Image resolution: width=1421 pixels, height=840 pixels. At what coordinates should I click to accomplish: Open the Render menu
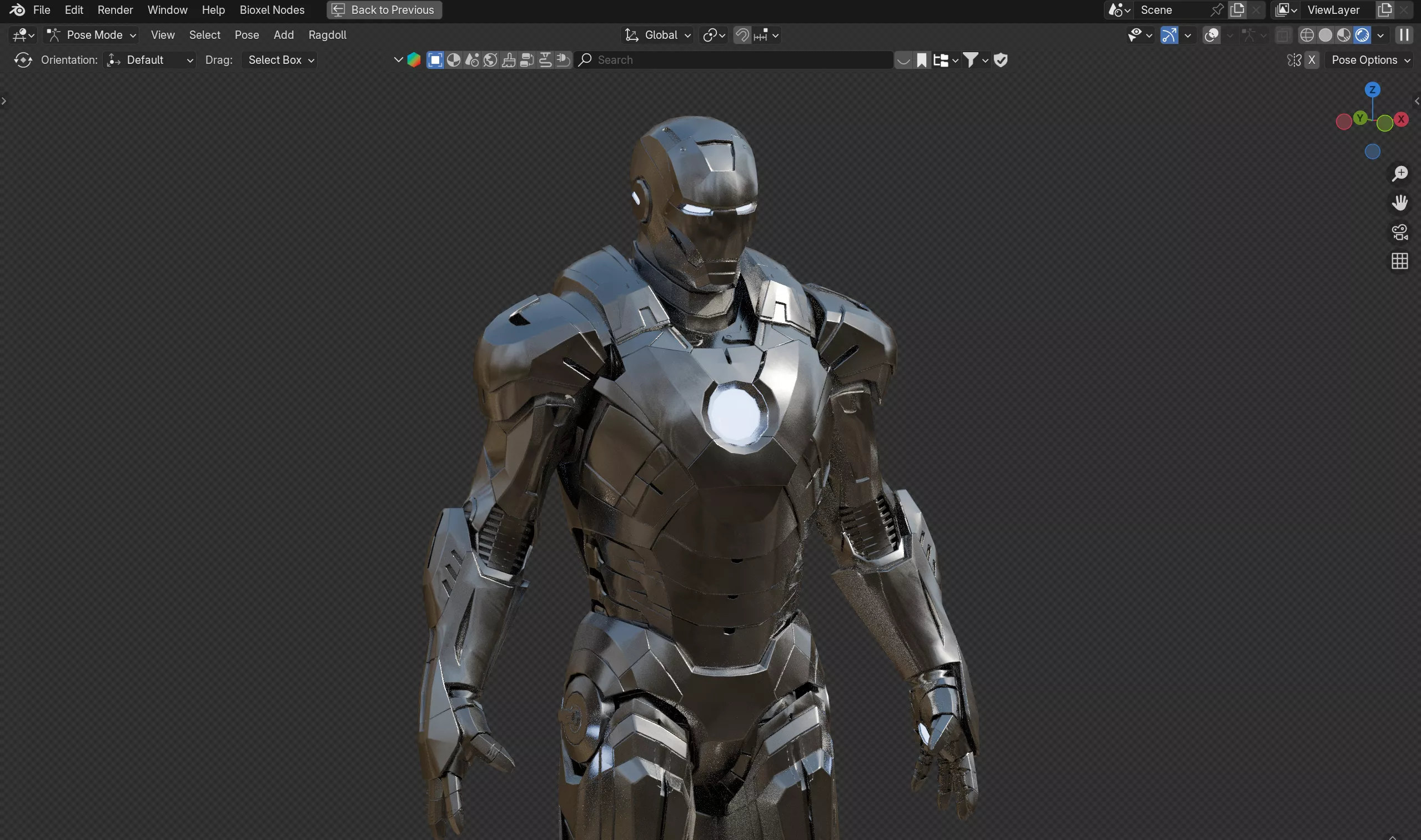click(x=115, y=9)
